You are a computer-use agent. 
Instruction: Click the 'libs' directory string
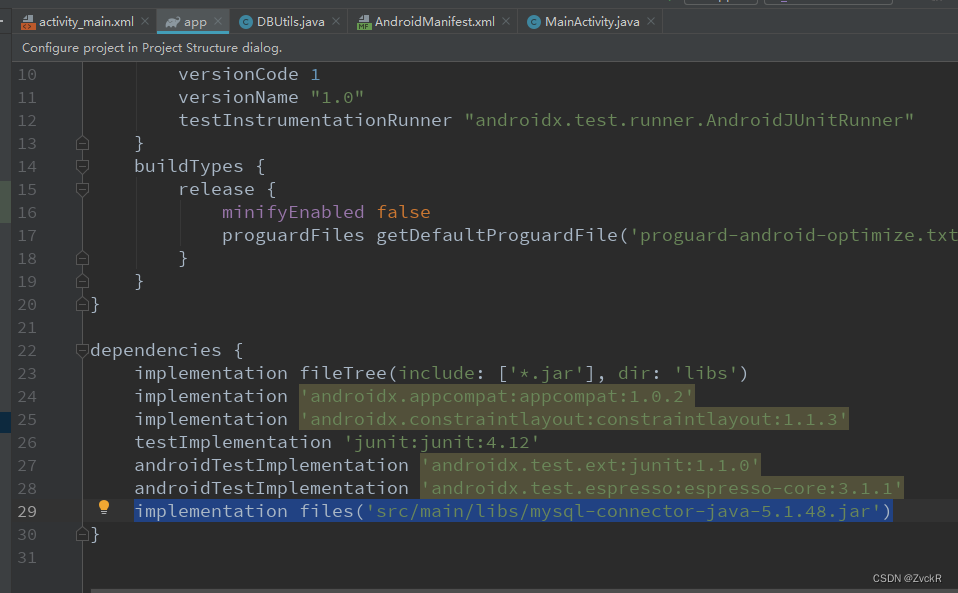click(x=706, y=373)
